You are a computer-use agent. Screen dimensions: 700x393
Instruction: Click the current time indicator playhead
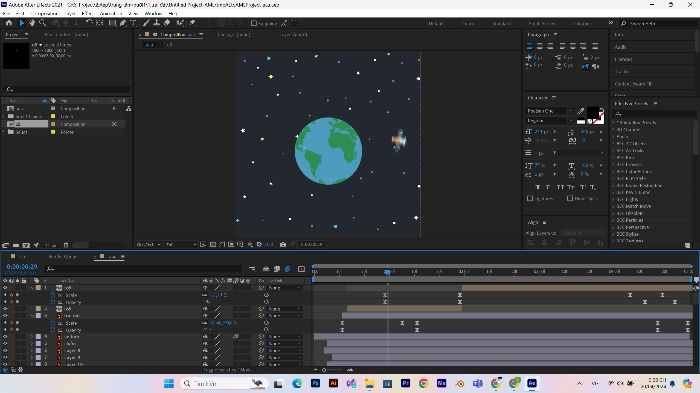[388, 272]
